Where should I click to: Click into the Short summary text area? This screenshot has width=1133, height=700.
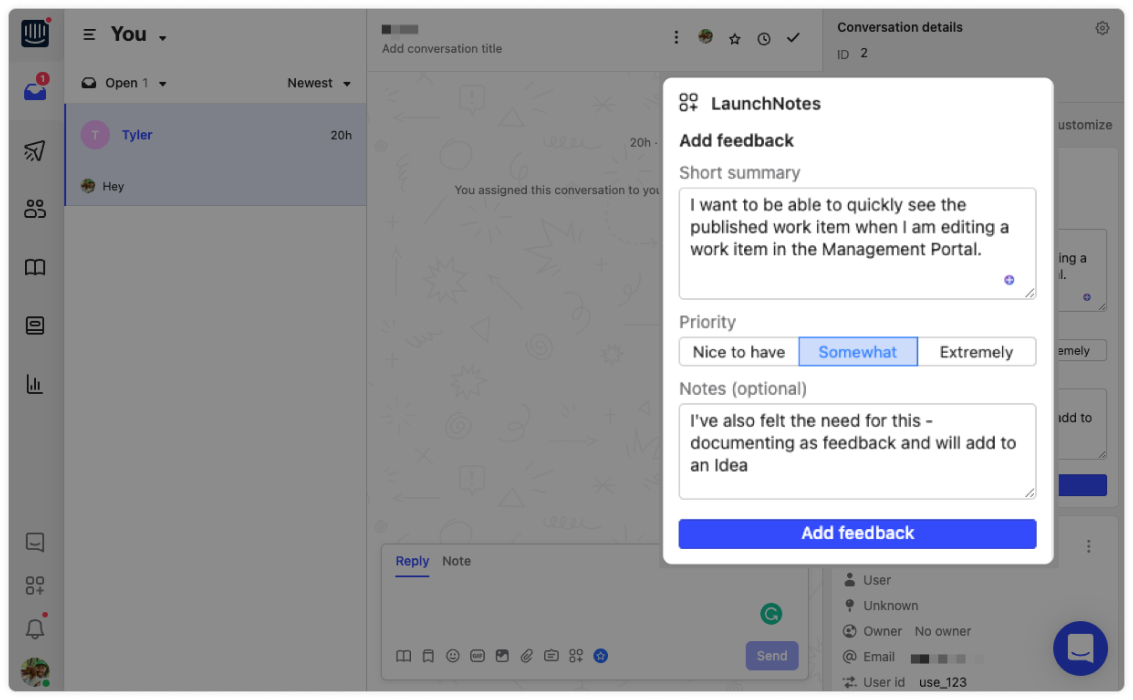click(x=857, y=243)
